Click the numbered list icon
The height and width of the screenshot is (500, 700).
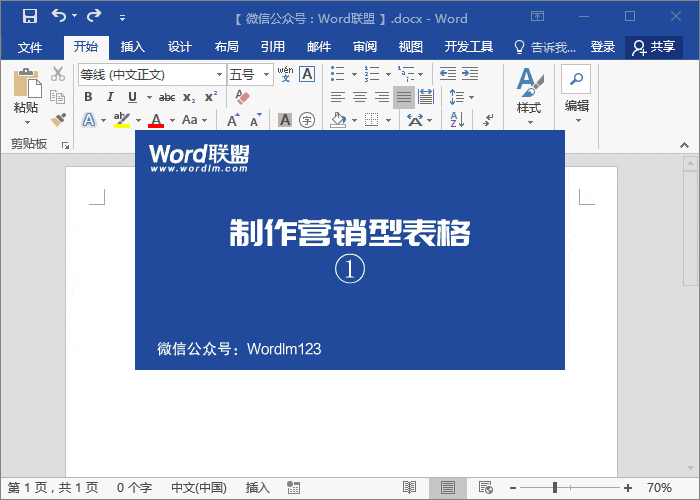(x=371, y=74)
